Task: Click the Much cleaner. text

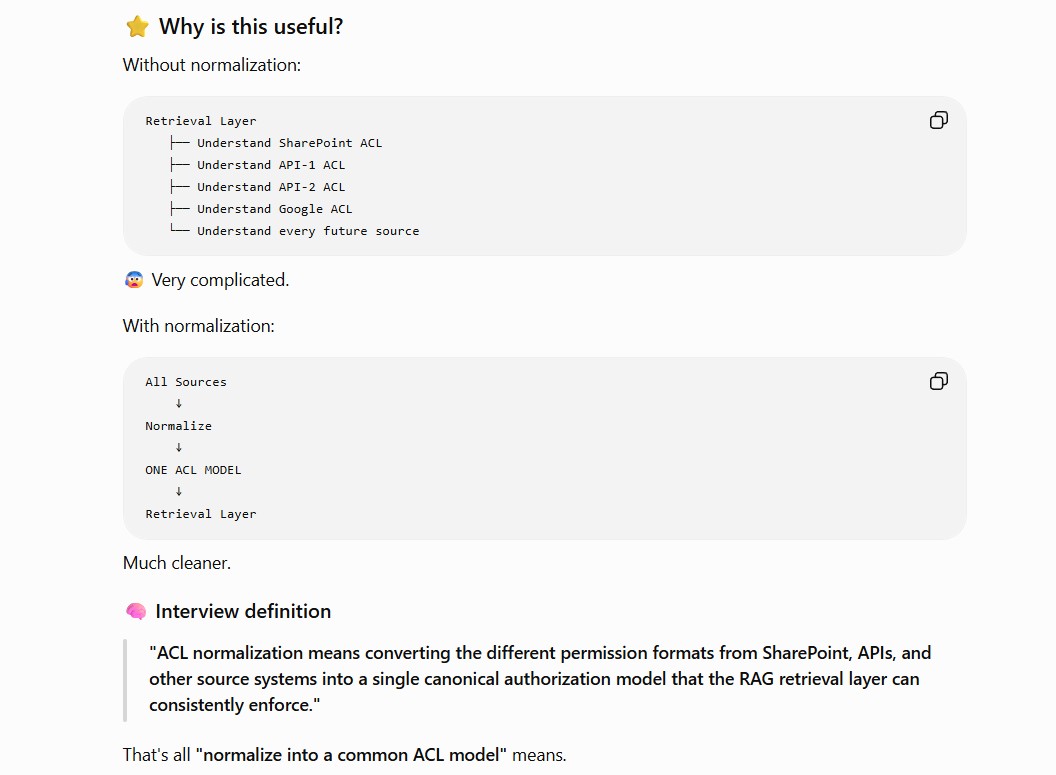Action: click(176, 563)
